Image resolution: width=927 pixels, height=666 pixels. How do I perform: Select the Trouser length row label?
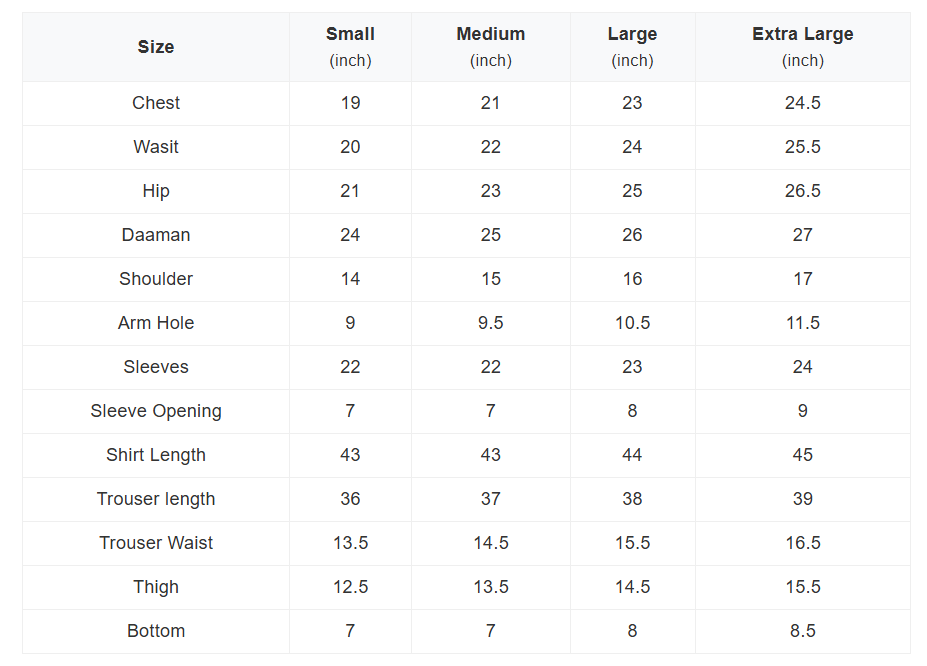(156, 499)
